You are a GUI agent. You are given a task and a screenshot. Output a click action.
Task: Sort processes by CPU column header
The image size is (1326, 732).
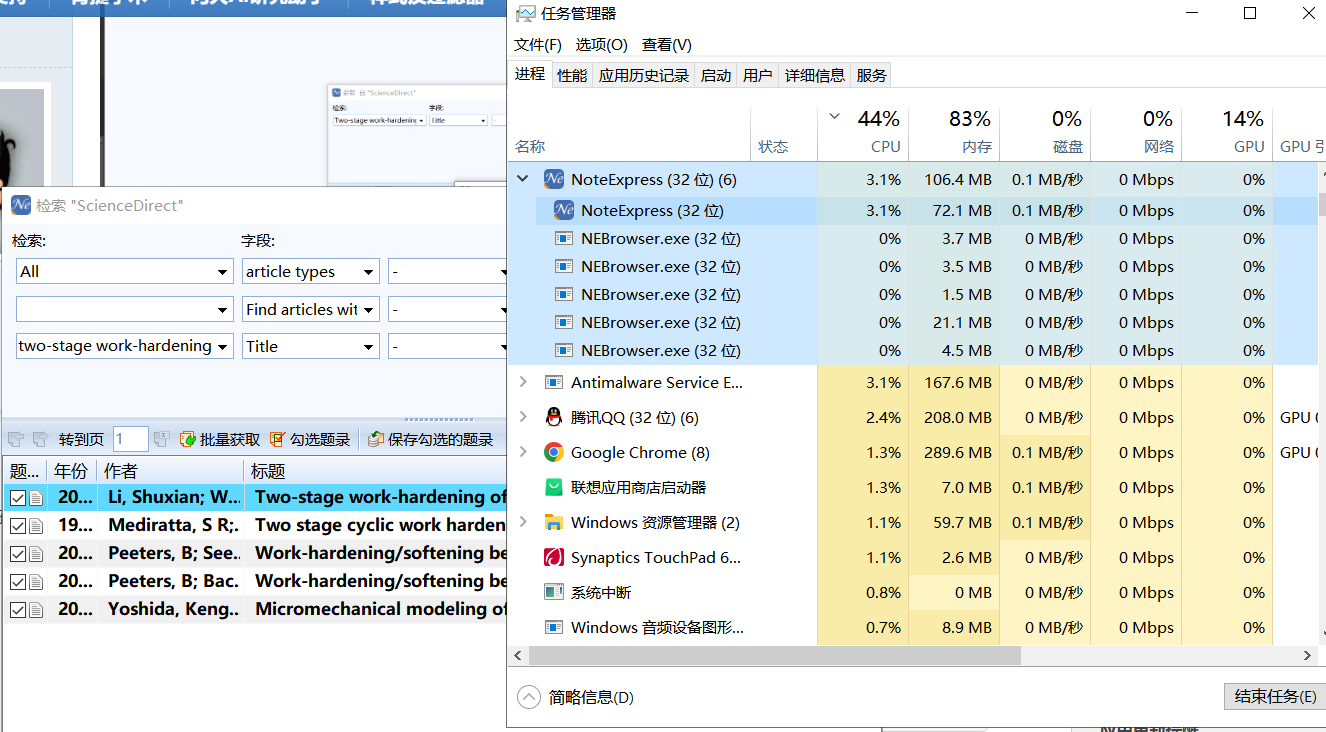[x=864, y=133]
